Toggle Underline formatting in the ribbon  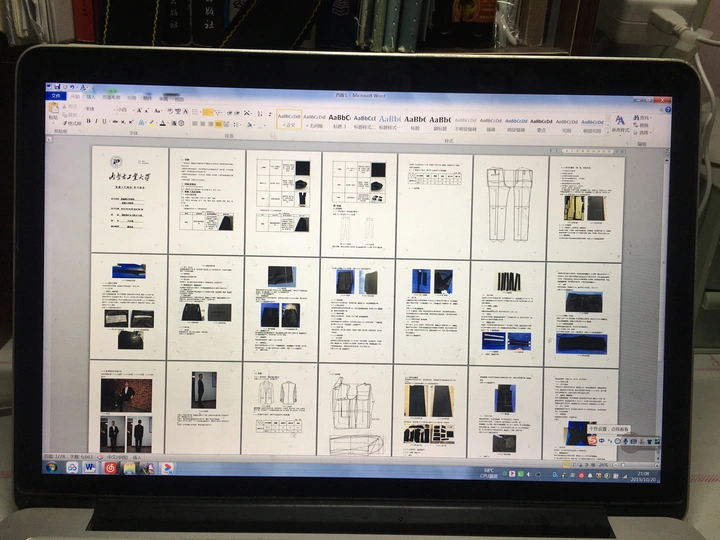pos(106,121)
